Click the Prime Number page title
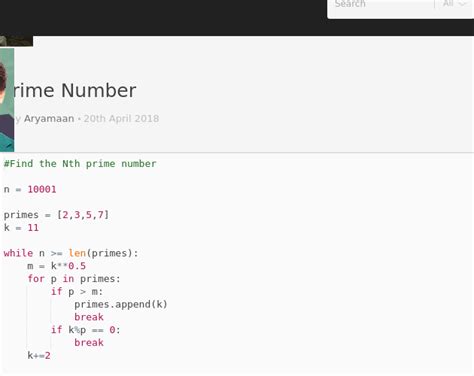474x376 pixels. (75, 90)
